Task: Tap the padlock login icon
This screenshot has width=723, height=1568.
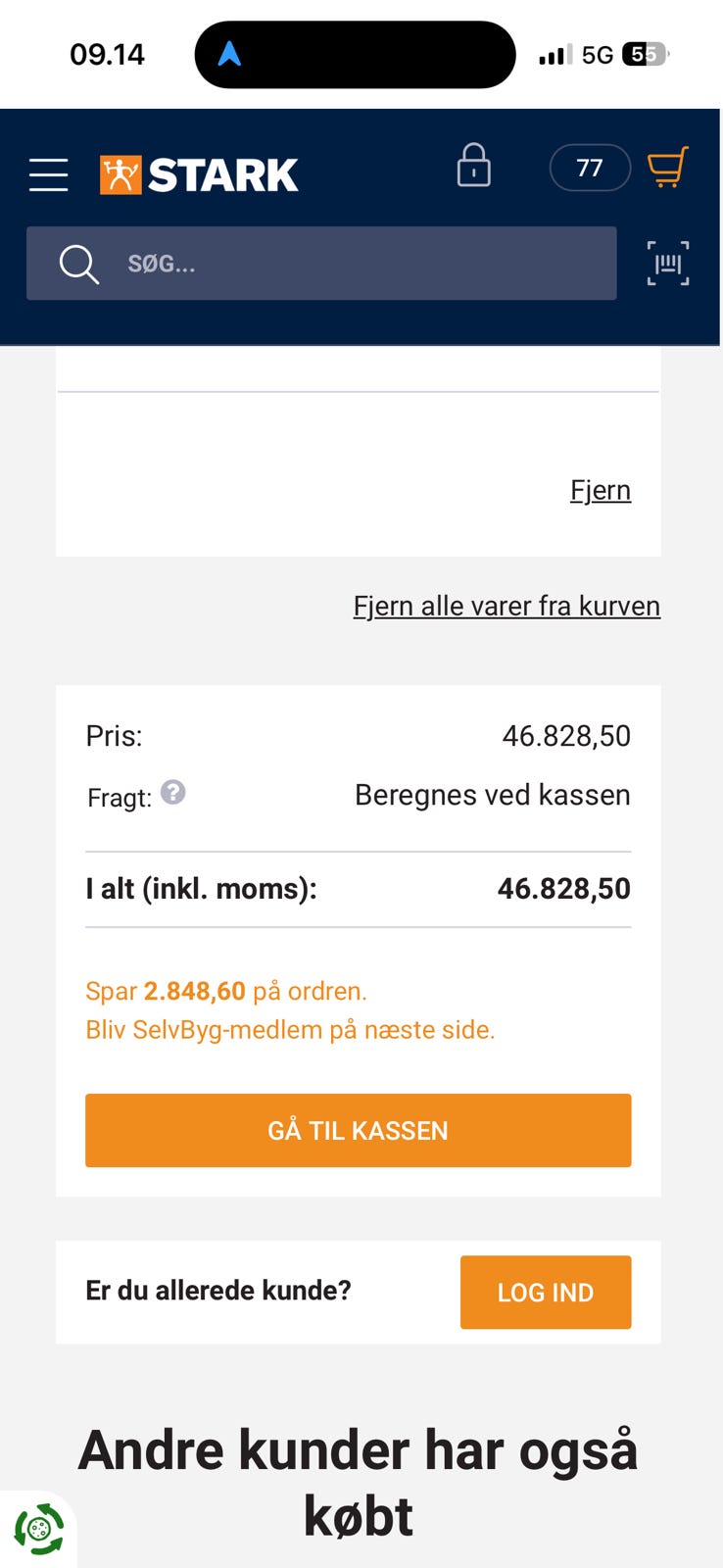Action: click(473, 166)
